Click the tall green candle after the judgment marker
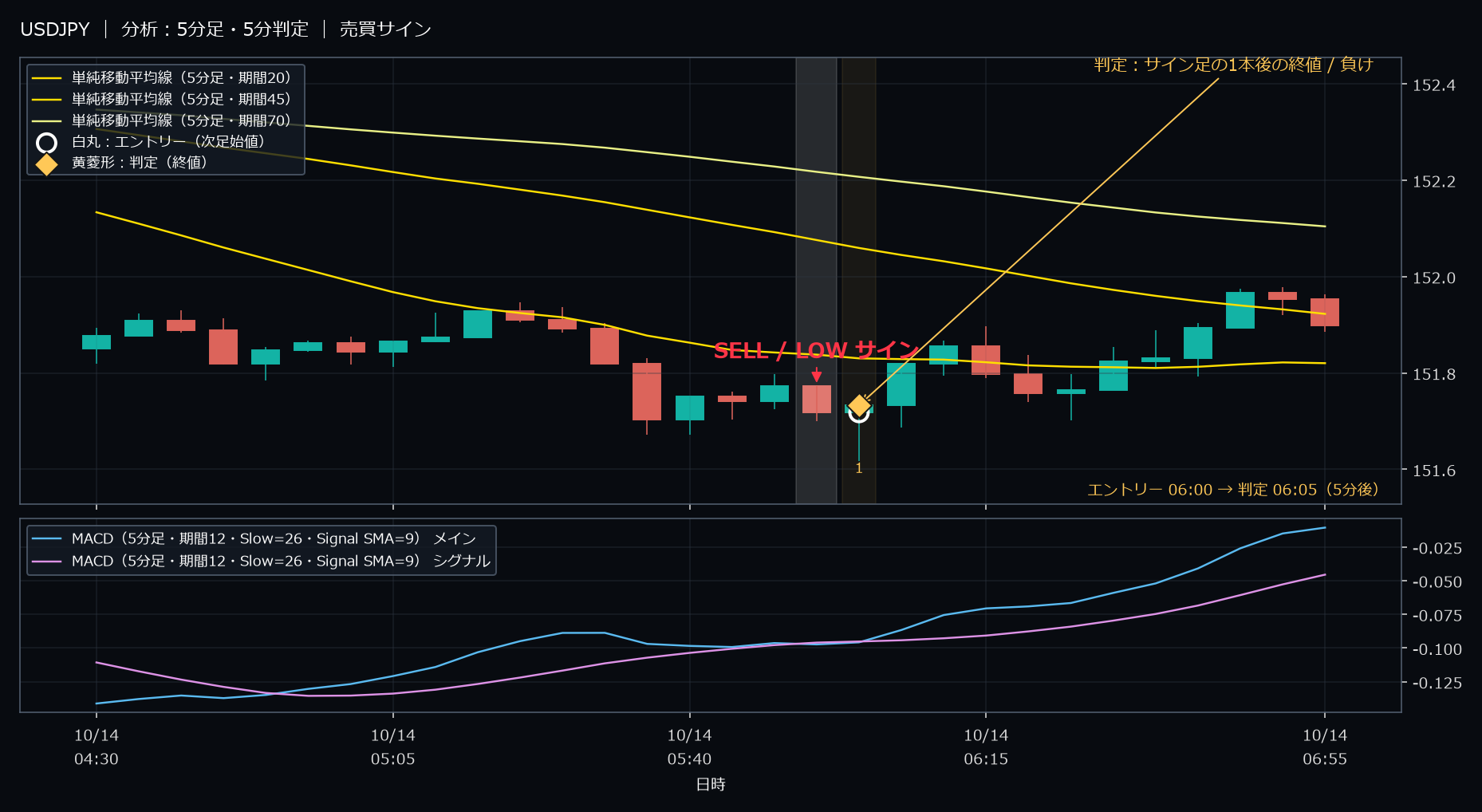Image resolution: width=1482 pixels, height=812 pixels. (x=901, y=384)
